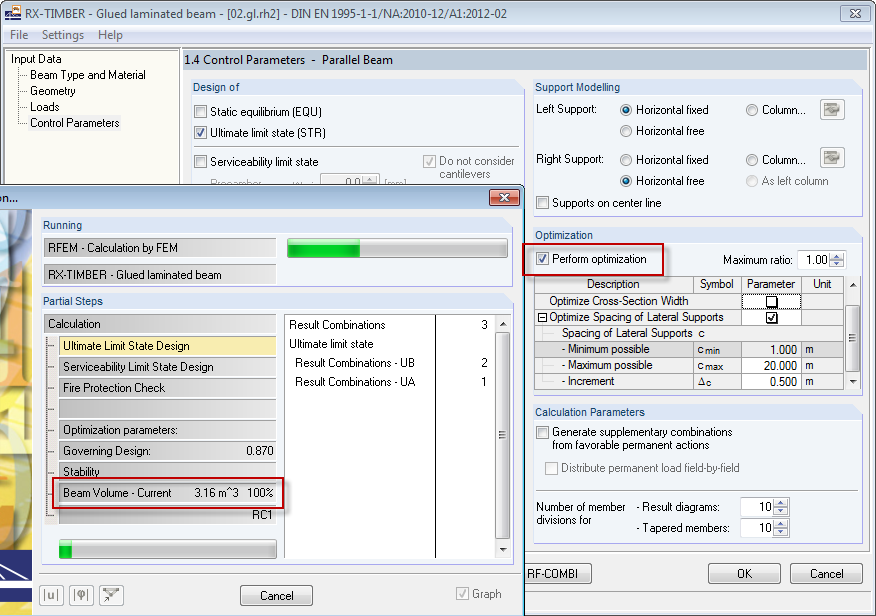The width and height of the screenshot is (876, 616).
Task: Select Serviceability Limit State Design step
Action: click(168, 367)
